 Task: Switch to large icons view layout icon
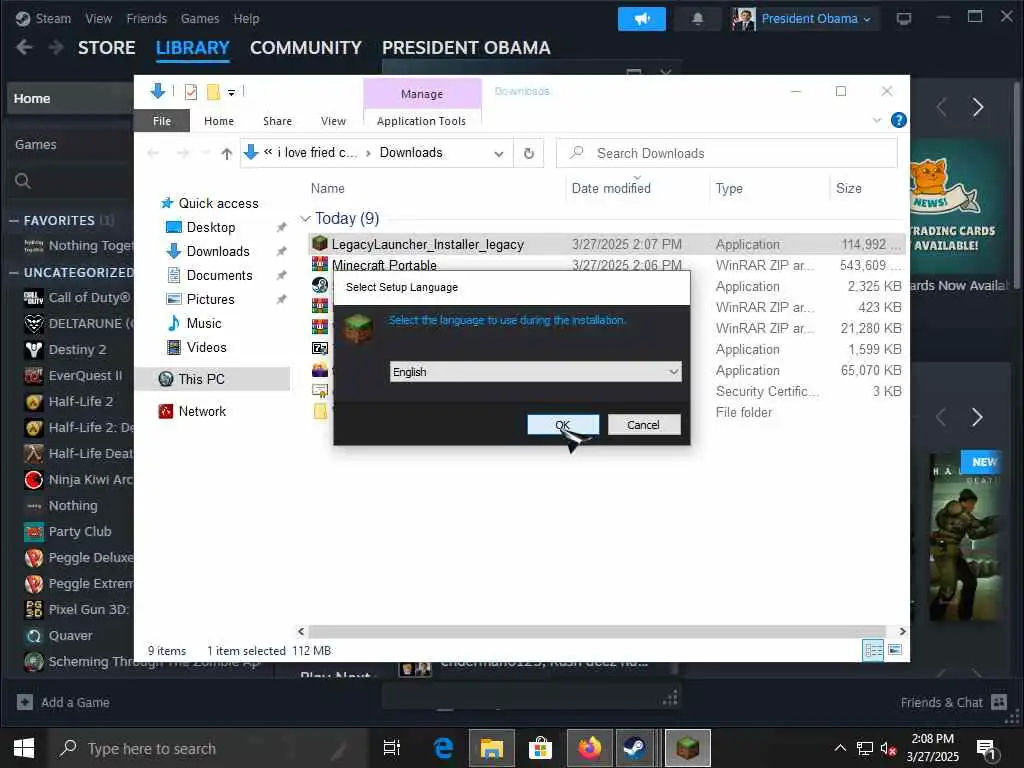(895, 650)
